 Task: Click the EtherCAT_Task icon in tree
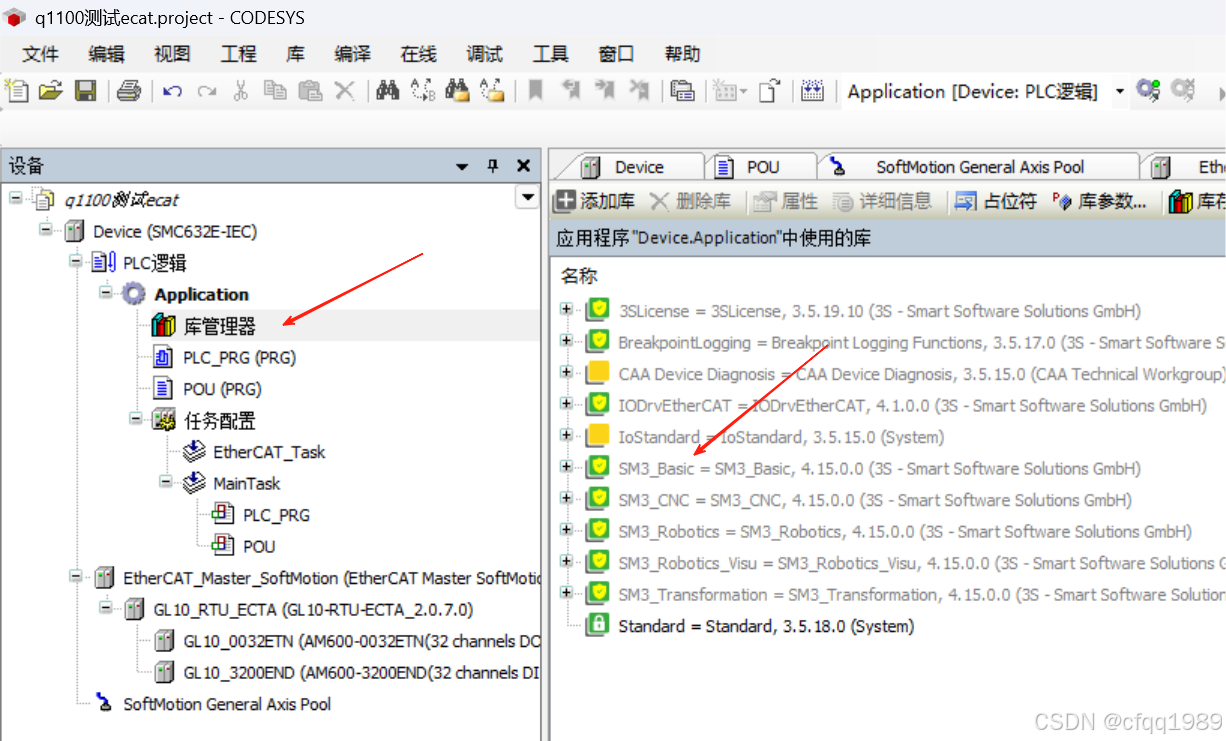pos(194,452)
